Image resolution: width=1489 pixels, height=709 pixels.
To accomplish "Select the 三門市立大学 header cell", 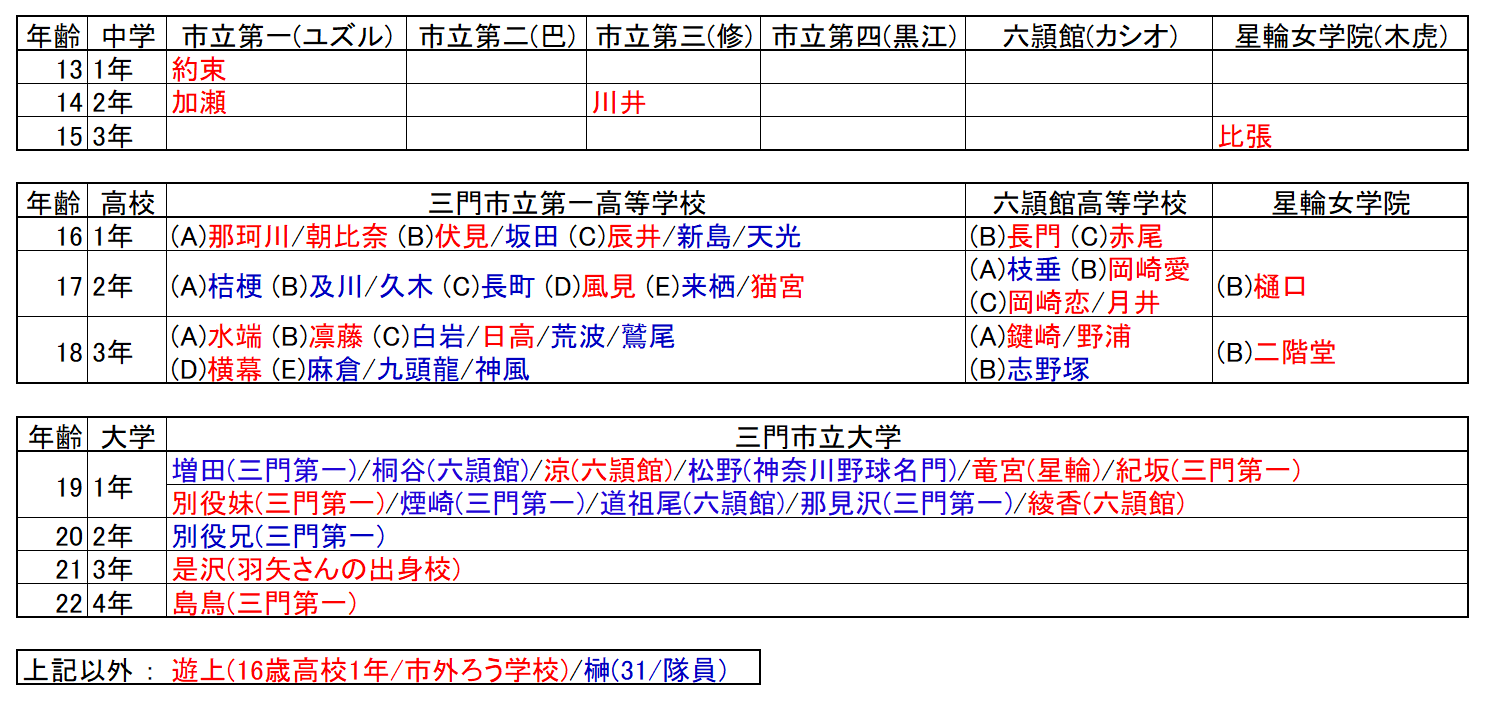I will [817, 435].
